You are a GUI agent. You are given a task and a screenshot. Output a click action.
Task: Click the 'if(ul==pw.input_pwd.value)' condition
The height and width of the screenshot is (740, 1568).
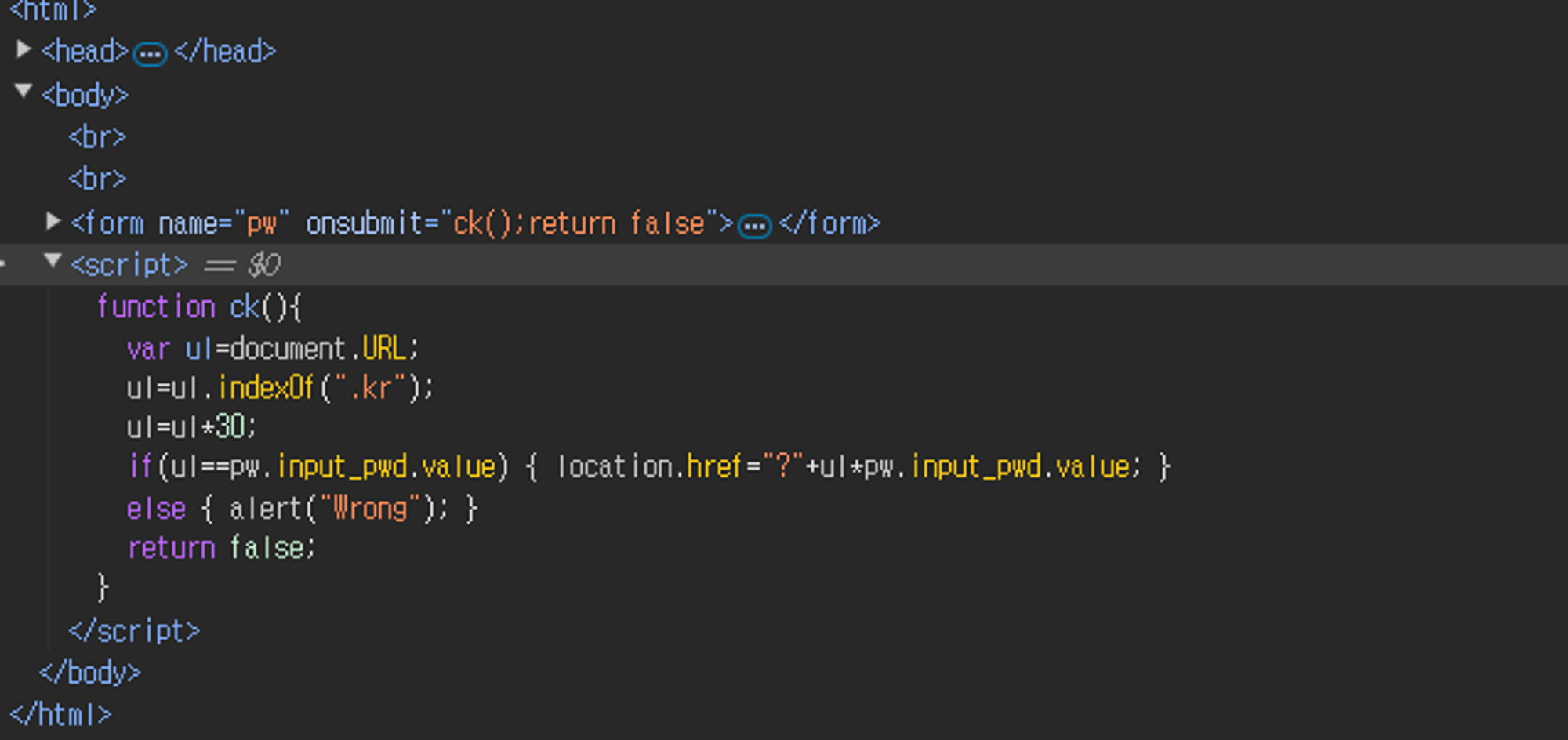point(319,467)
